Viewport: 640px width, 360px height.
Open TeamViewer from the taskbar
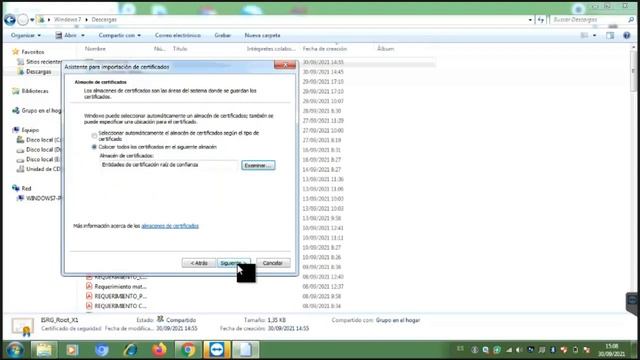[x=217, y=350]
